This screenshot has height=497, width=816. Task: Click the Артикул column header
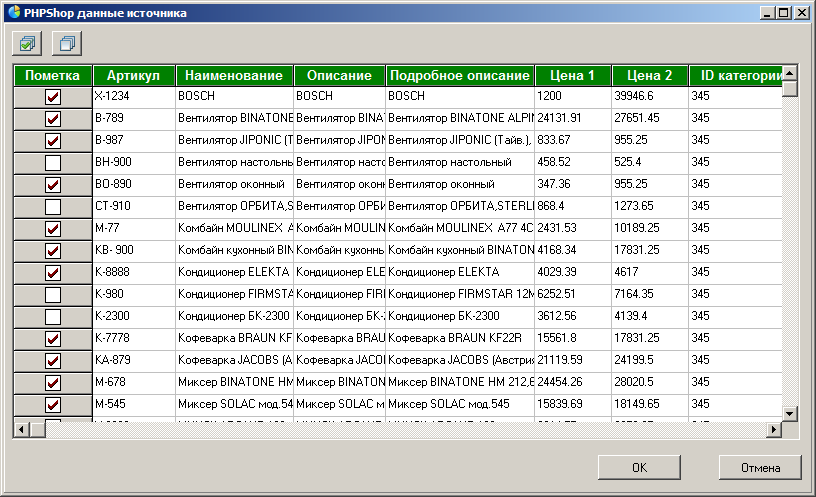134,75
